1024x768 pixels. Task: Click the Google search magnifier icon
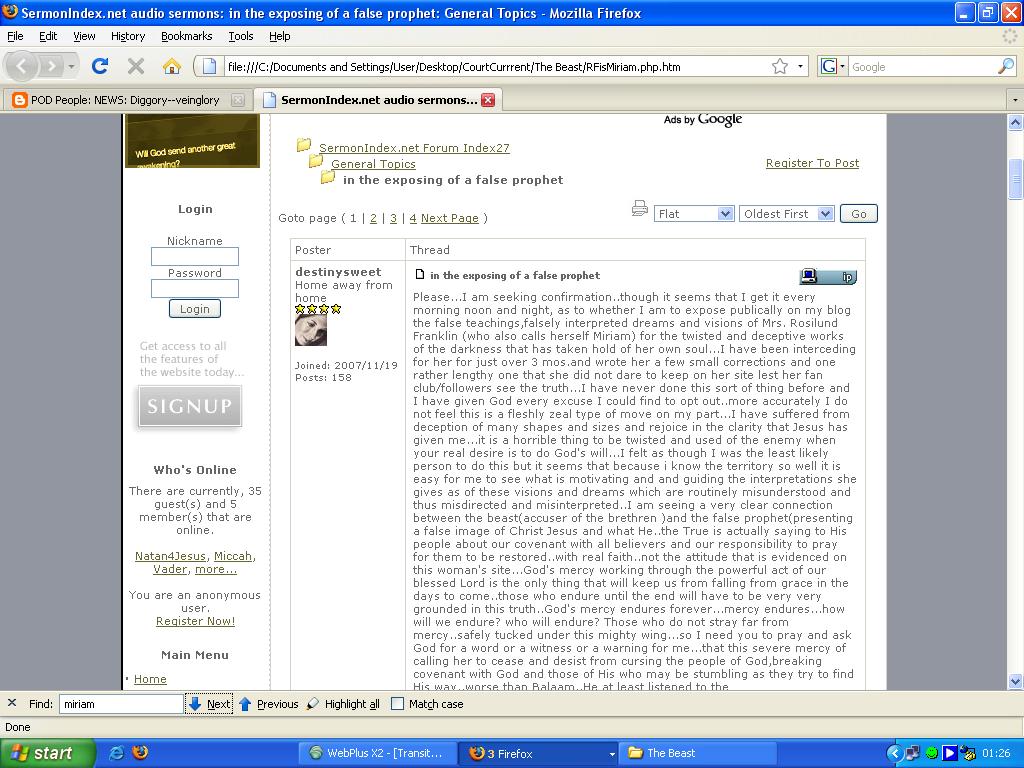pyautogui.click(x=1006, y=67)
